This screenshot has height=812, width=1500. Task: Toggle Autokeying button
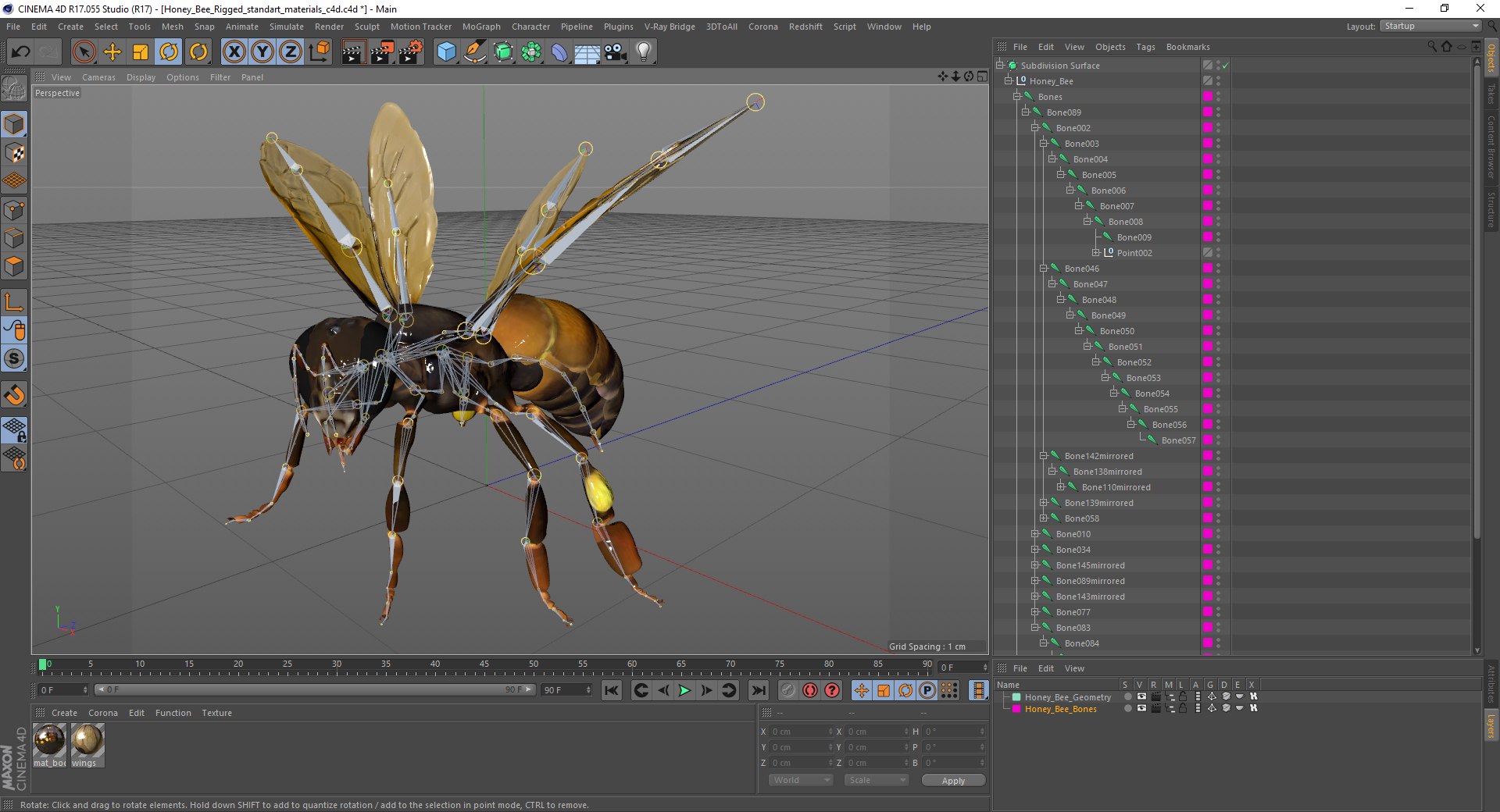pyautogui.click(x=810, y=690)
